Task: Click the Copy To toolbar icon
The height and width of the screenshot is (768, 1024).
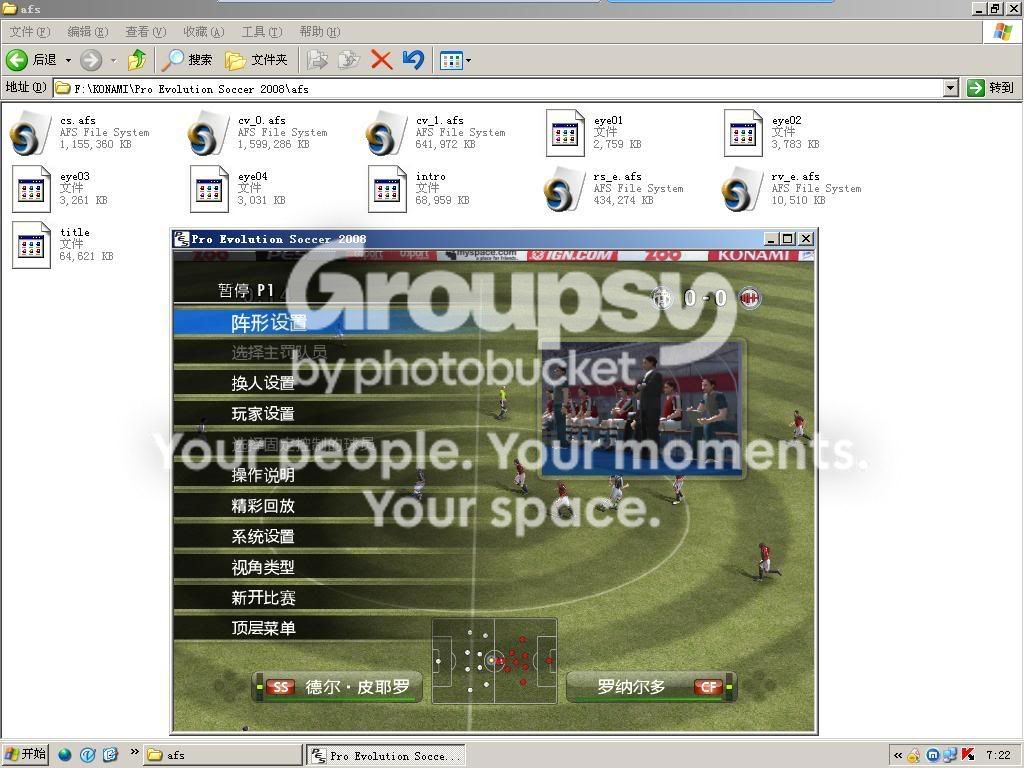Action: [349, 60]
